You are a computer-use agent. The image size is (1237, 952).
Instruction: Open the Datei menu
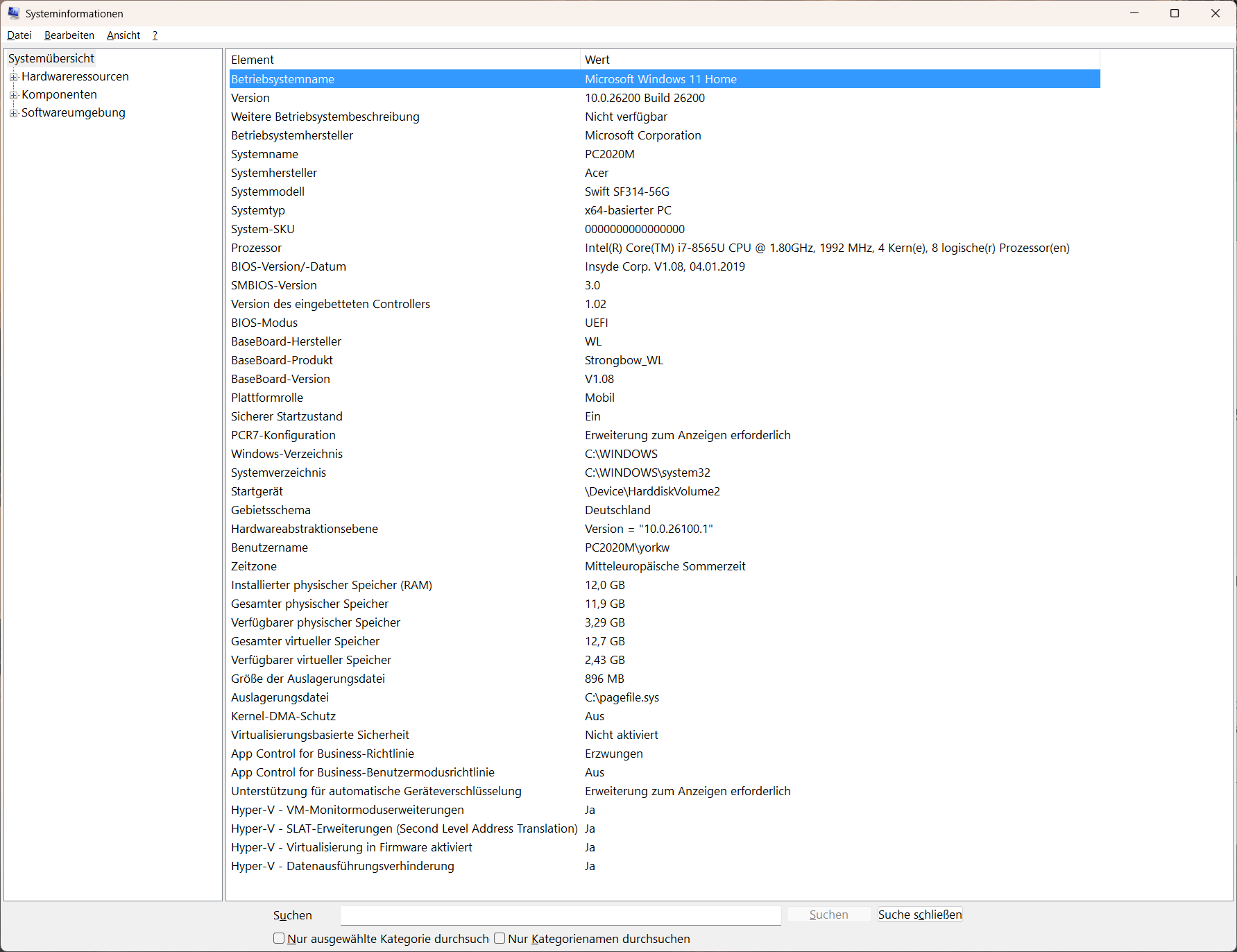point(19,35)
